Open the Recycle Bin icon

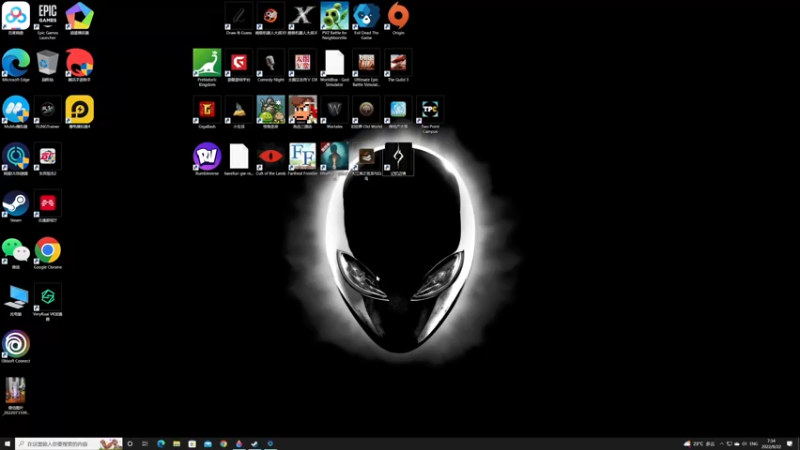coord(47,66)
